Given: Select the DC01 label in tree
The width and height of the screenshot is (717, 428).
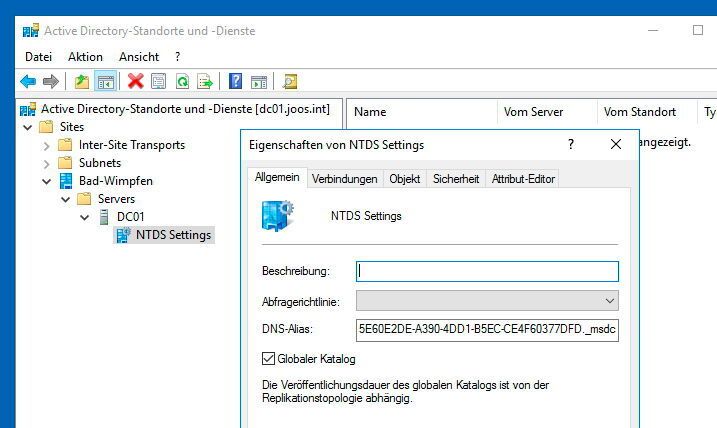Looking at the screenshot, I should pyautogui.click(x=130, y=217).
